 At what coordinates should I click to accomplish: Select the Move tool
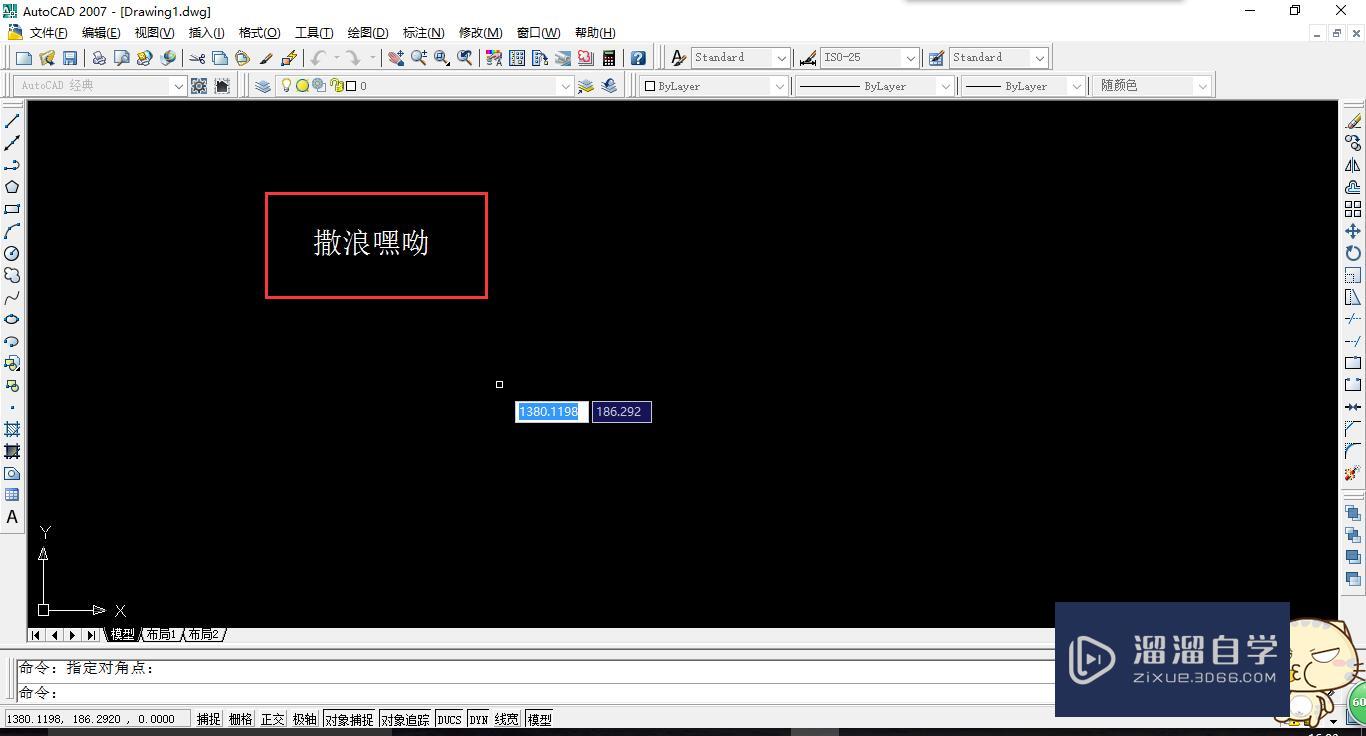[x=1353, y=231]
